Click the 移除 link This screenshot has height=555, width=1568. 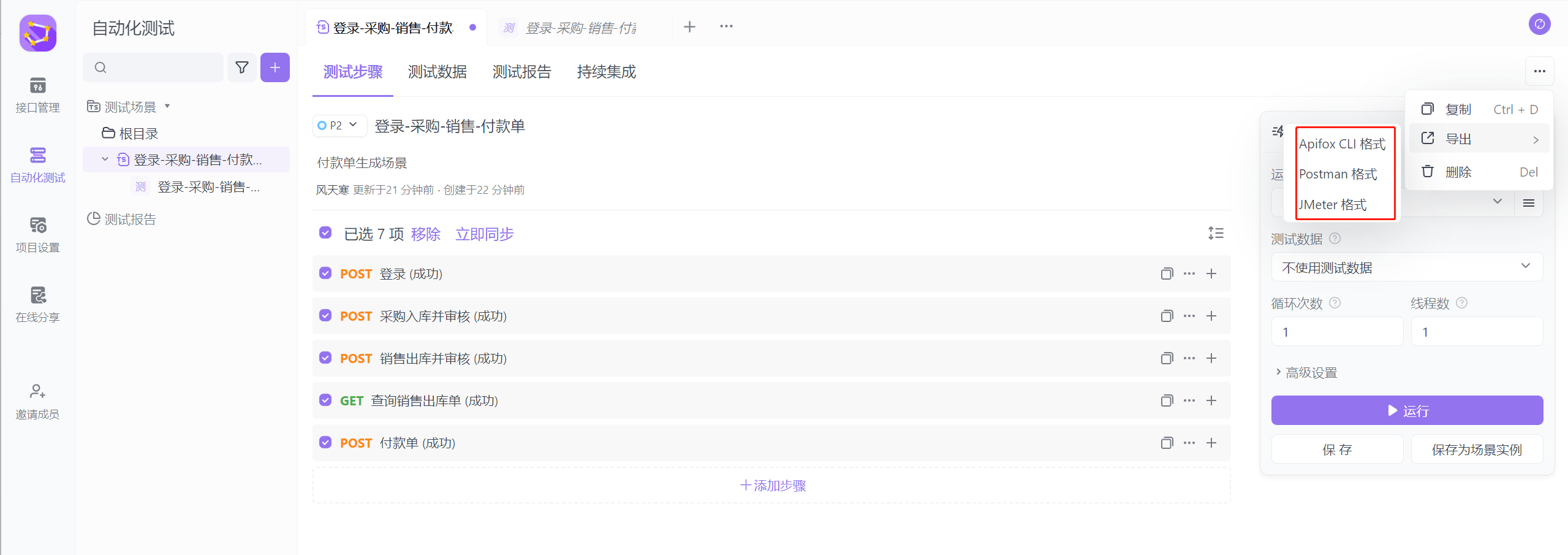click(426, 234)
